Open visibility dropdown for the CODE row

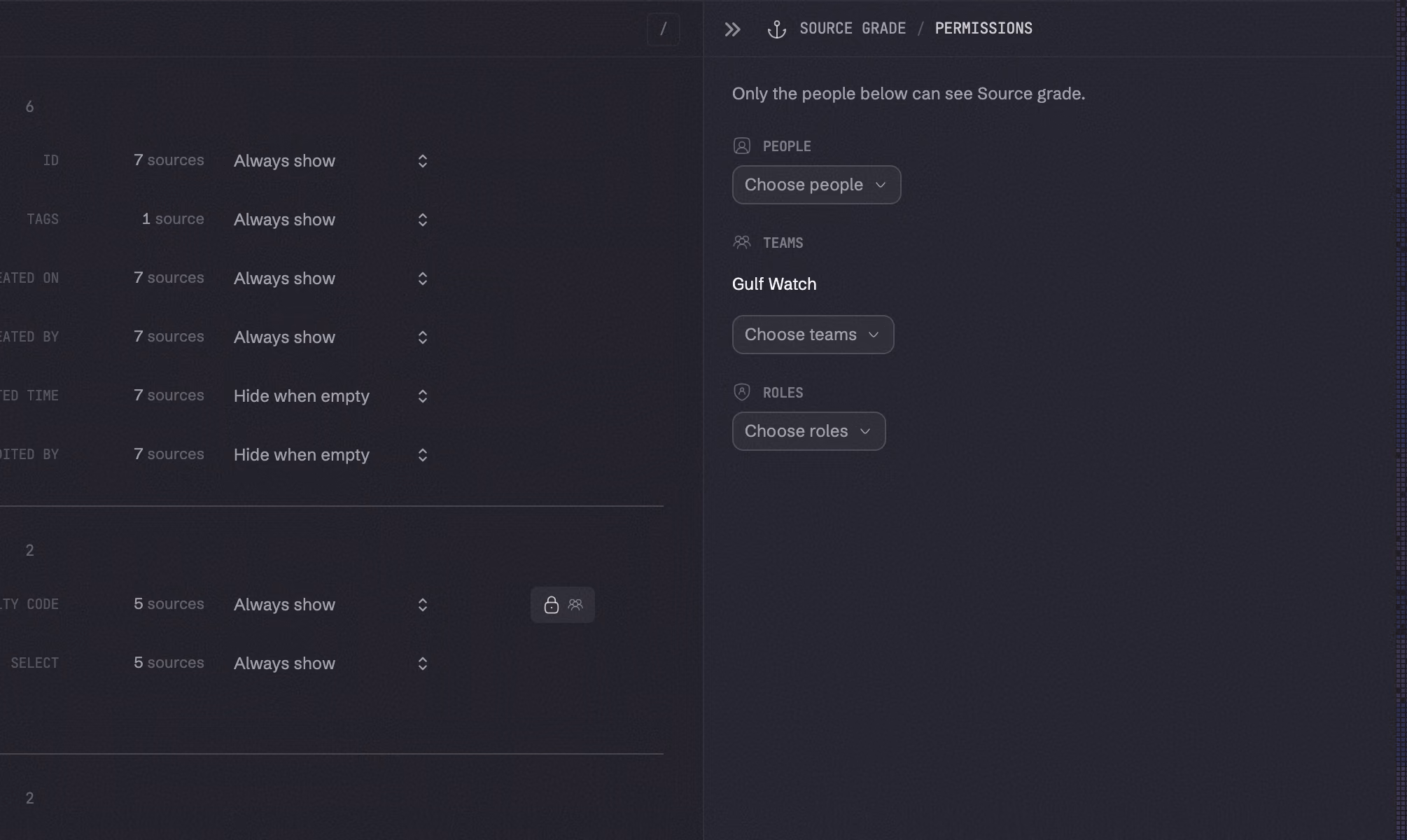click(330, 605)
